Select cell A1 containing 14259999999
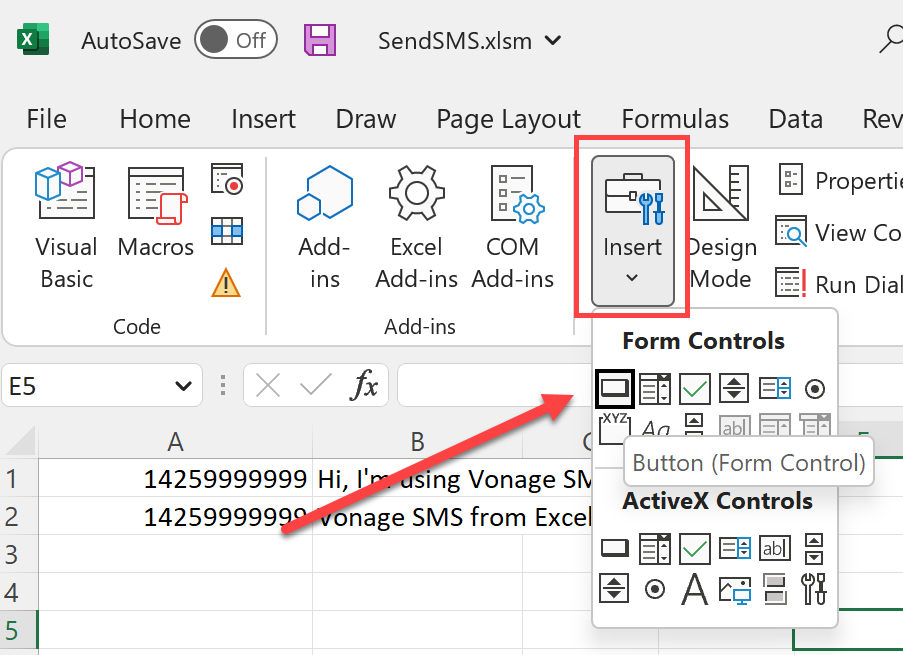This screenshot has width=903, height=655. point(175,479)
